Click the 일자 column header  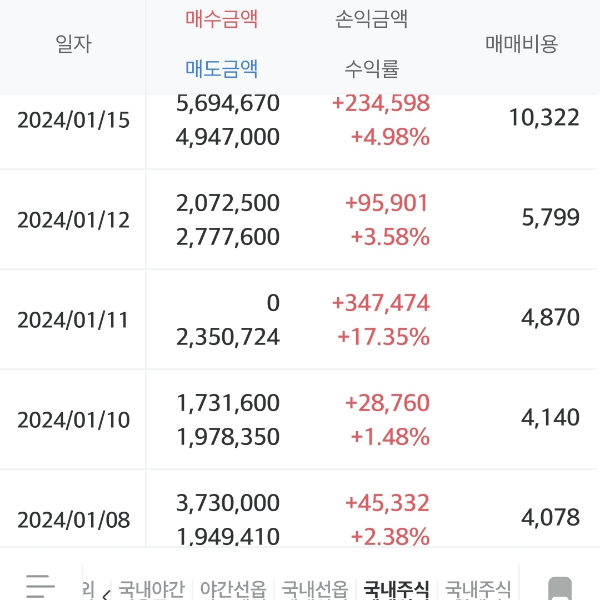click(x=73, y=44)
